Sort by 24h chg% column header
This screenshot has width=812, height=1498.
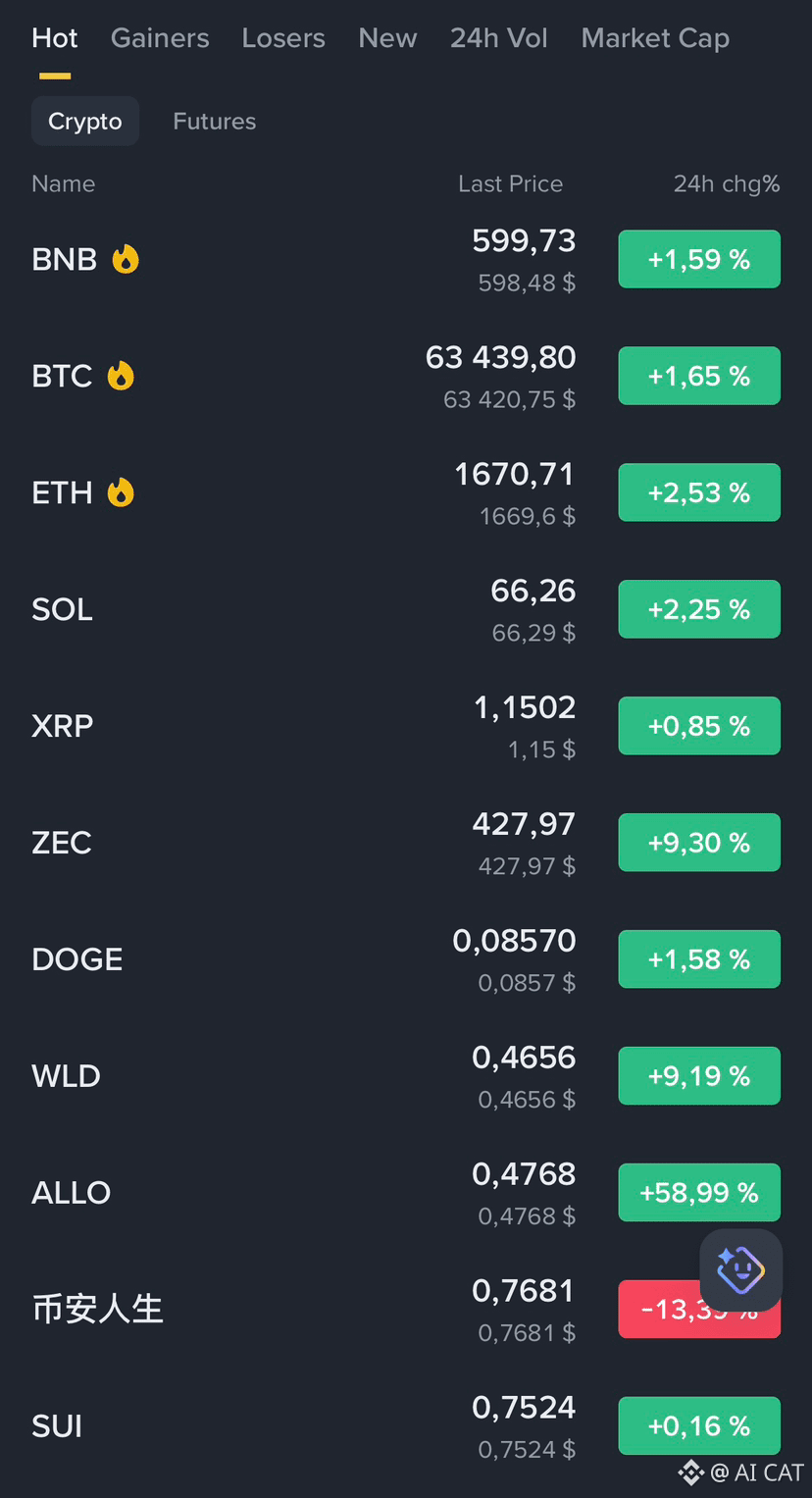[727, 183]
